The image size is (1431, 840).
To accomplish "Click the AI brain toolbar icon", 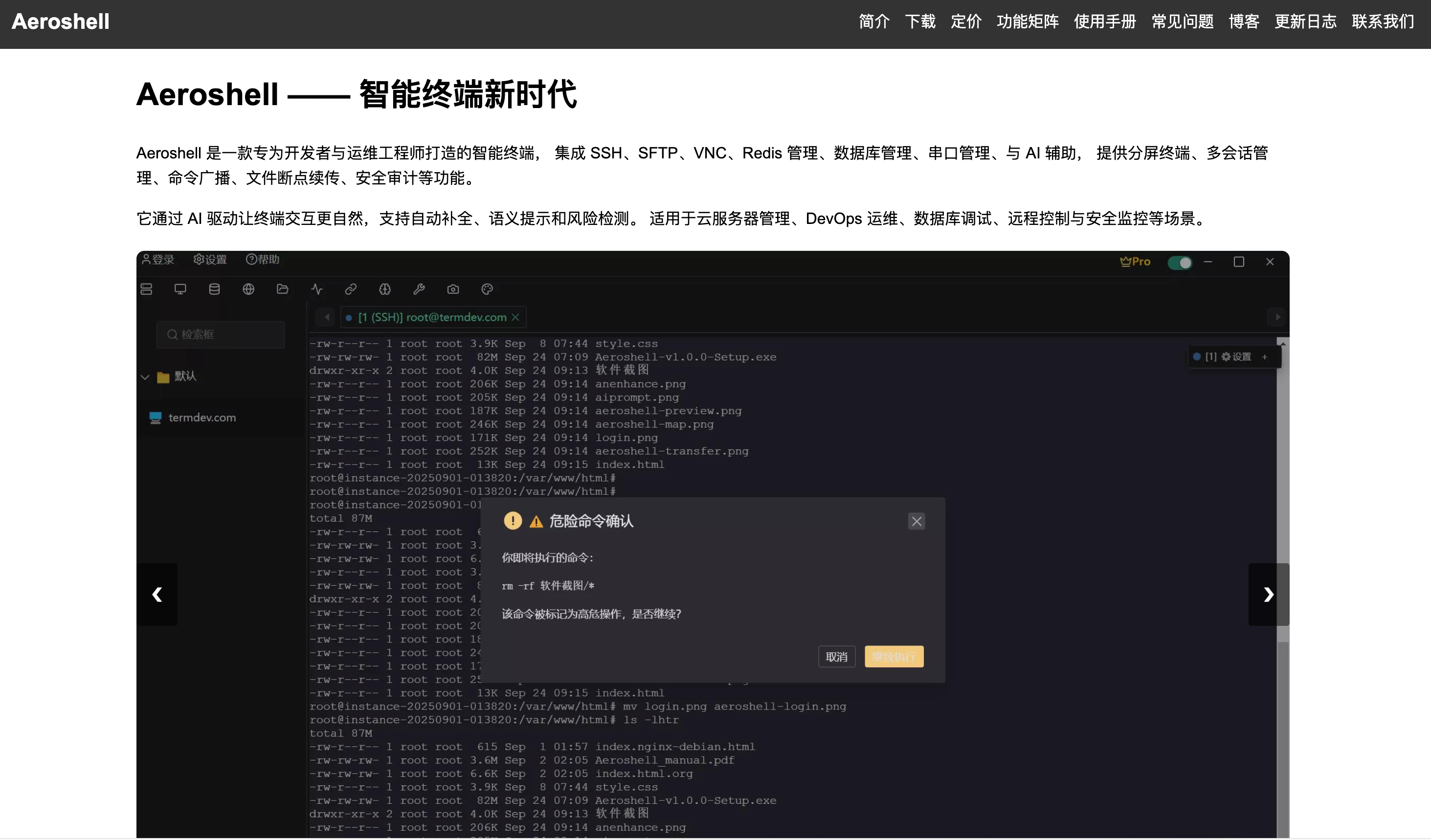I will coord(385,289).
